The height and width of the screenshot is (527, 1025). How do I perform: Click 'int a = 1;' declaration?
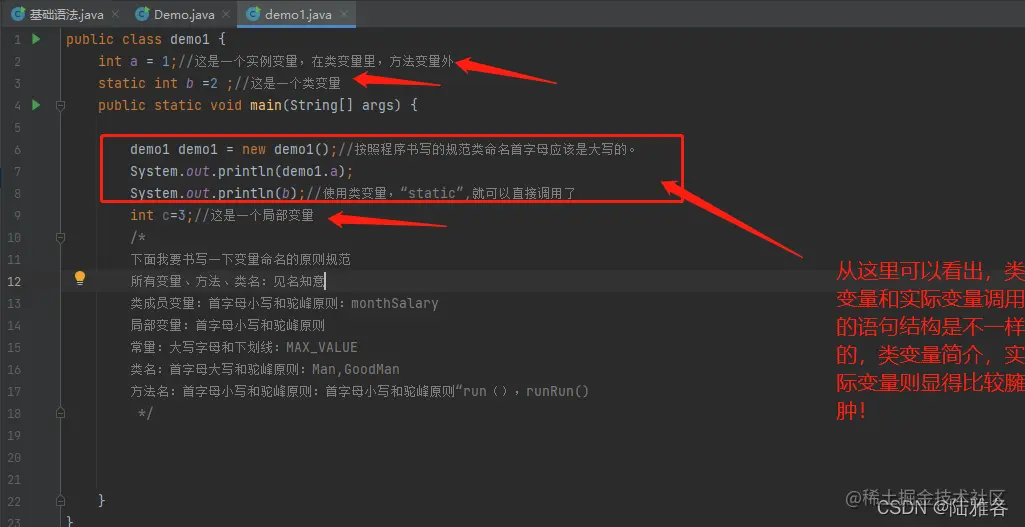(x=138, y=61)
